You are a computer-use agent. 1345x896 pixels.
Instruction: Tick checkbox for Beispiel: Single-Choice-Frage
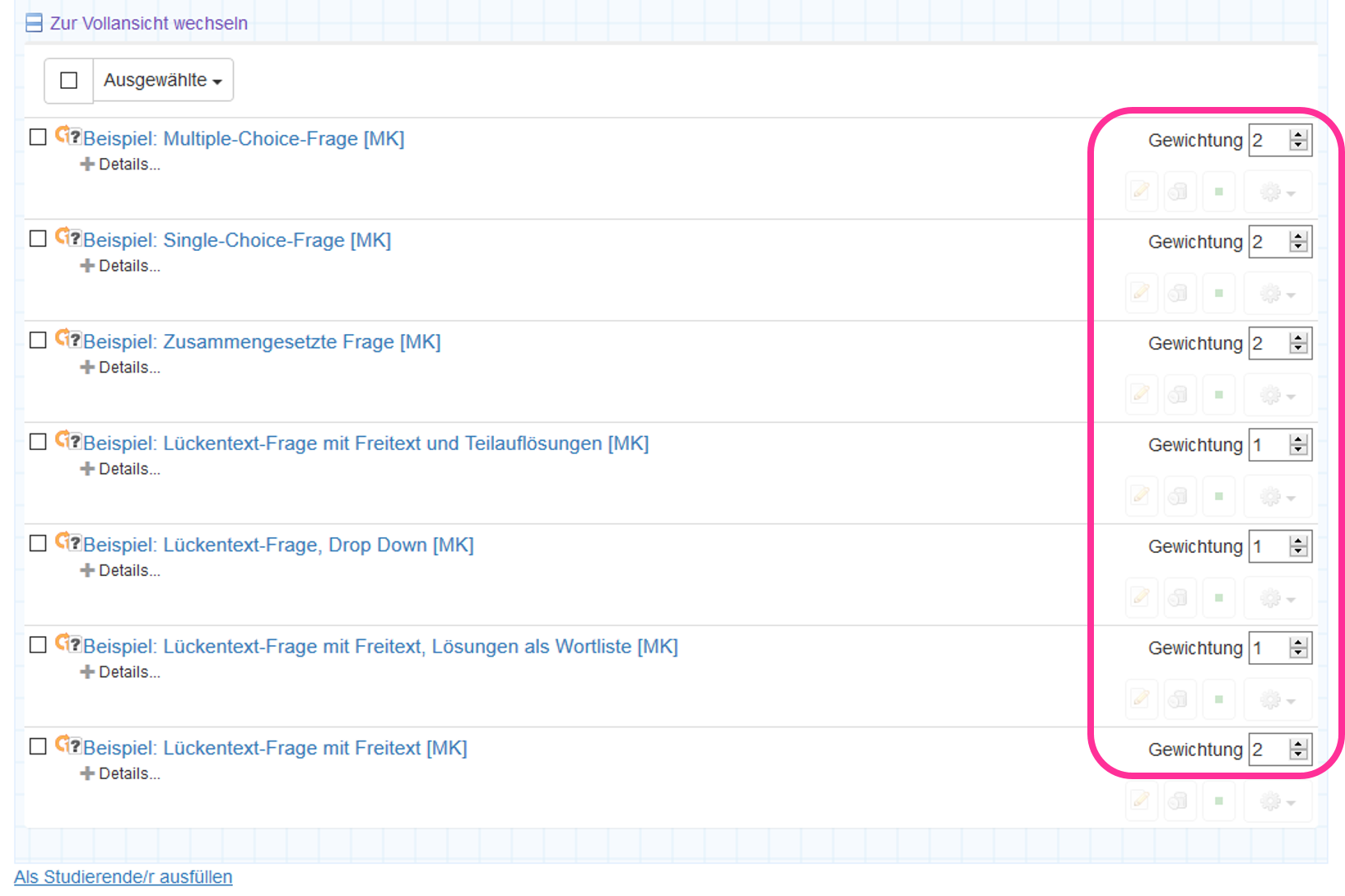pos(38,239)
